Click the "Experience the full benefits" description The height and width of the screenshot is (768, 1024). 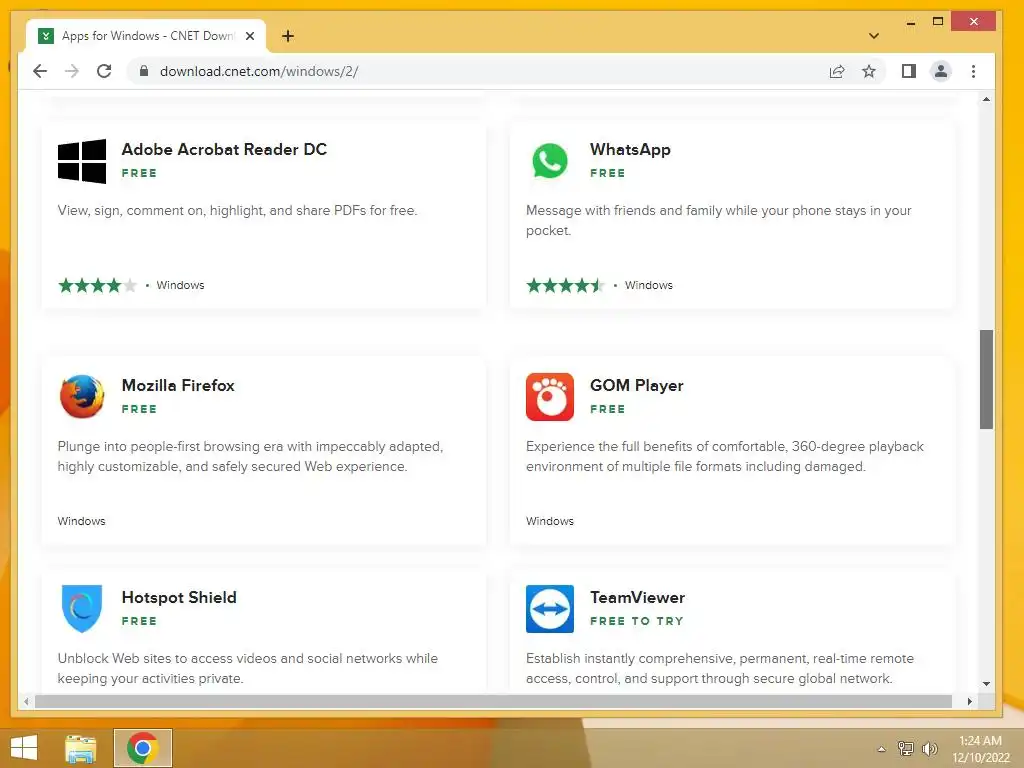coord(725,456)
